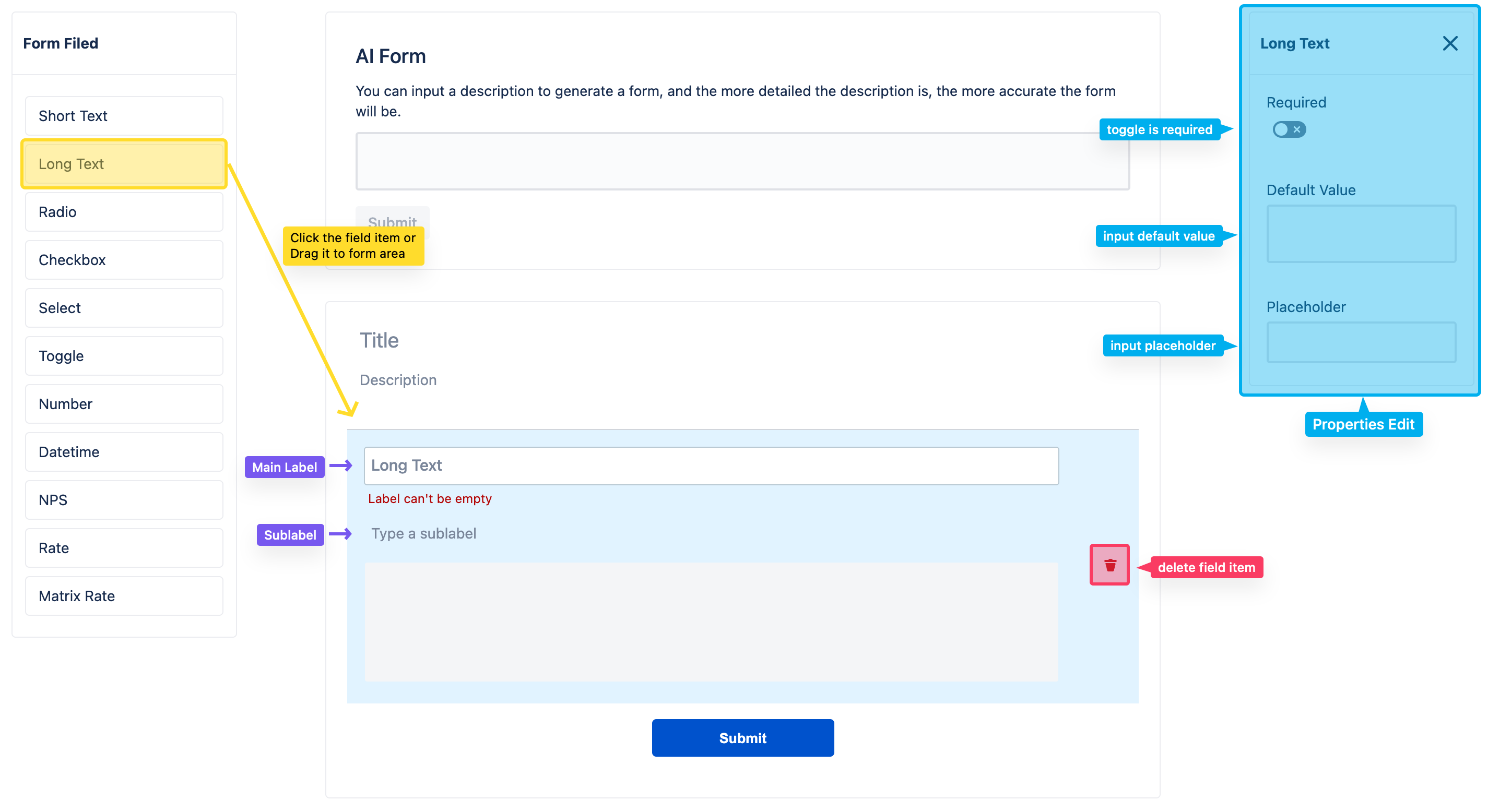Image resolution: width=1488 pixels, height=812 pixels.
Task: Click the blue Submit button
Action: [742, 737]
